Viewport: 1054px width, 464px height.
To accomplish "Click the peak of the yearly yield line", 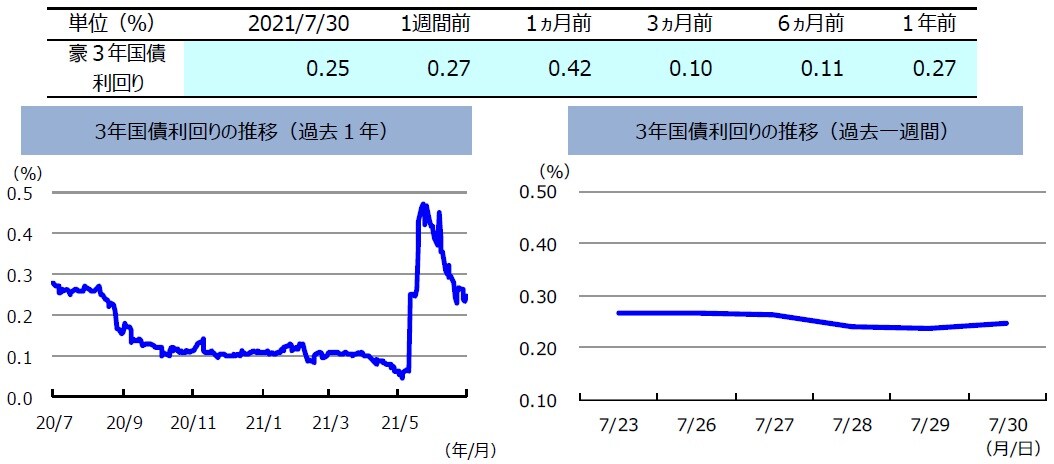I will pos(423,205).
